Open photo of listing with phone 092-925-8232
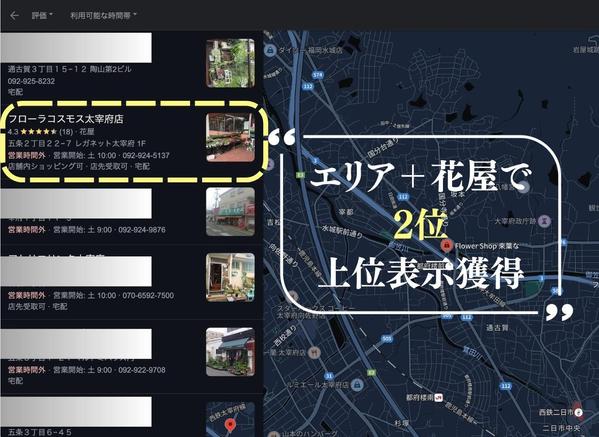599x437 pixels. point(230,63)
